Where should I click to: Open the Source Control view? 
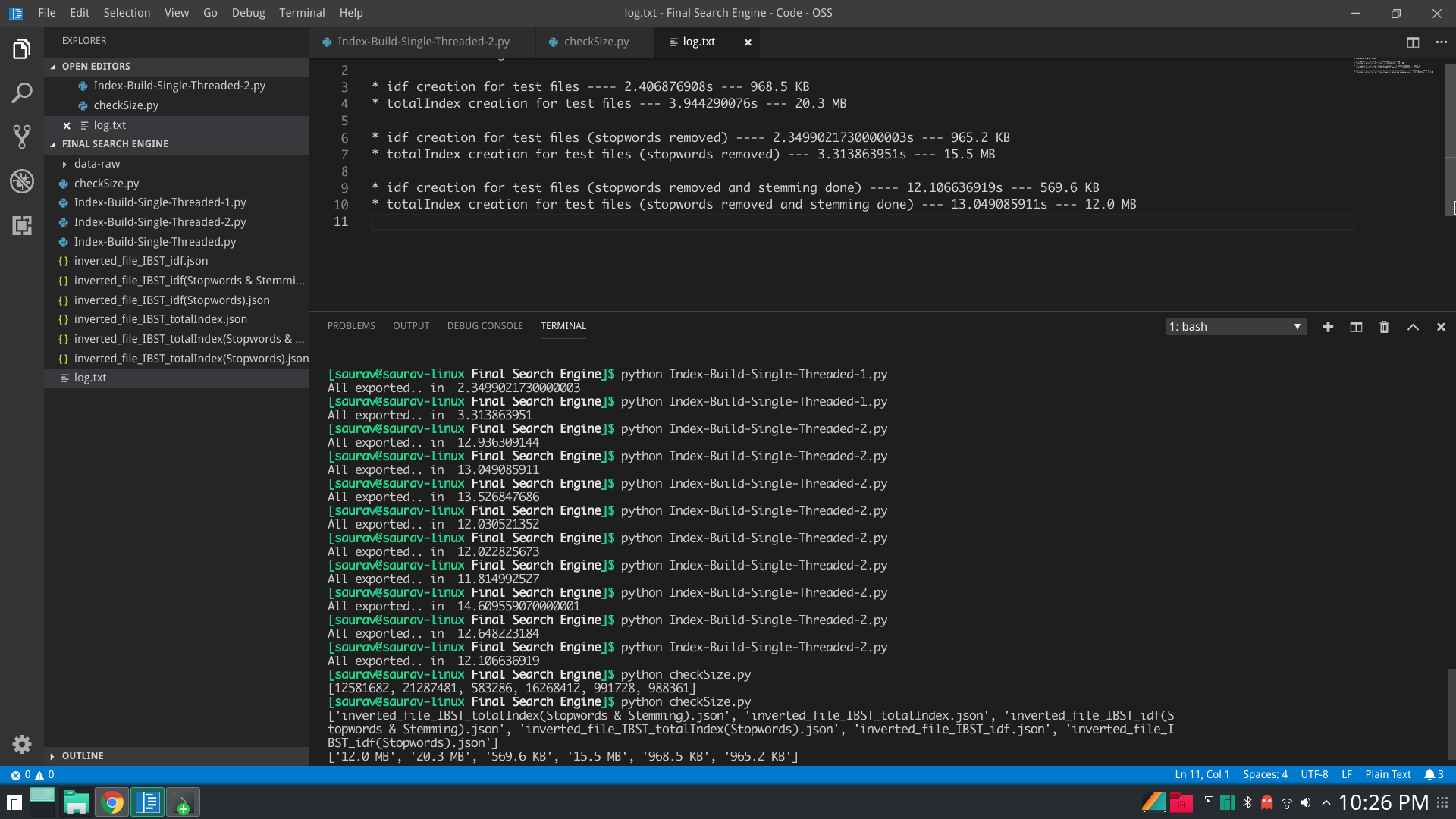(x=22, y=136)
